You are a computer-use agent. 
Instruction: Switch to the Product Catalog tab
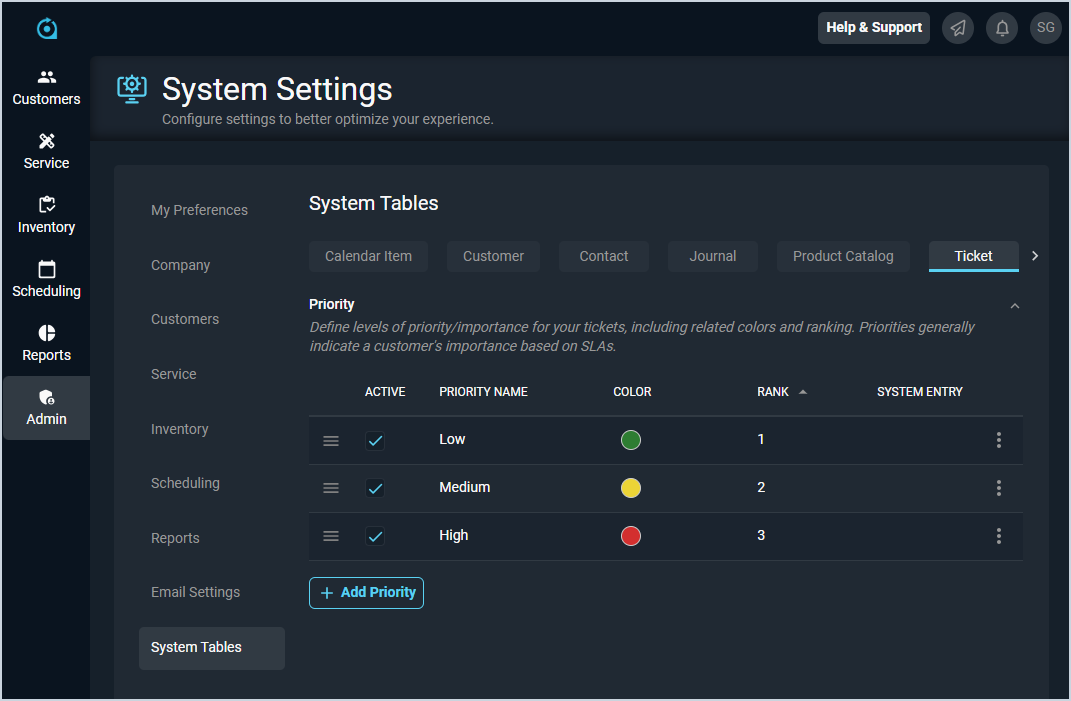pyautogui.click(x=843, y=256)
